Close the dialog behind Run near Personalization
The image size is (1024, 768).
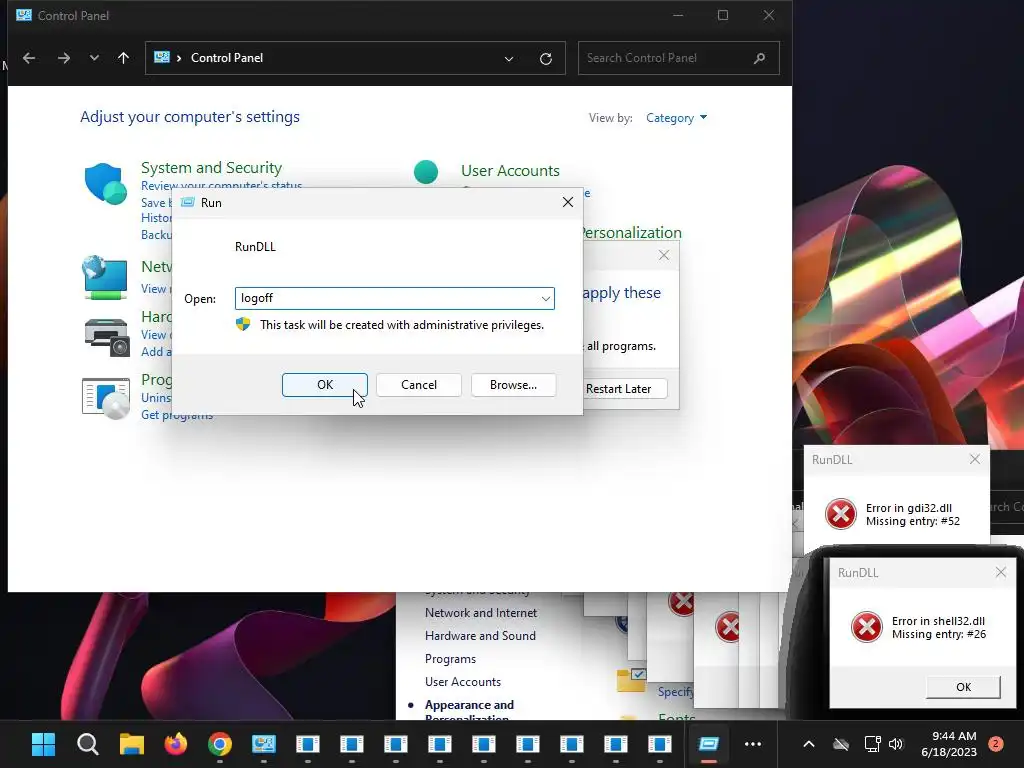664,255
